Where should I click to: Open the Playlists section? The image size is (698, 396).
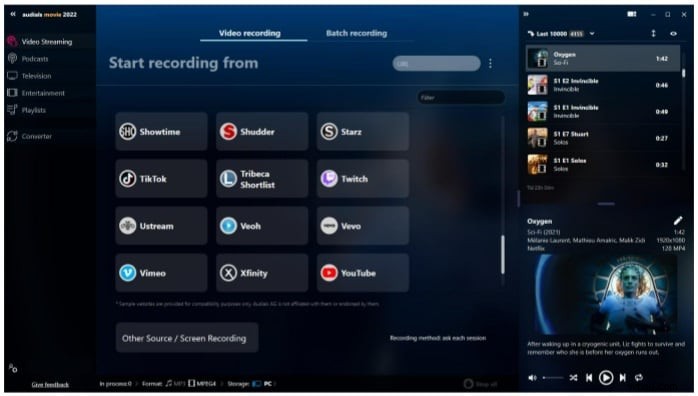[x=33, y=110]
